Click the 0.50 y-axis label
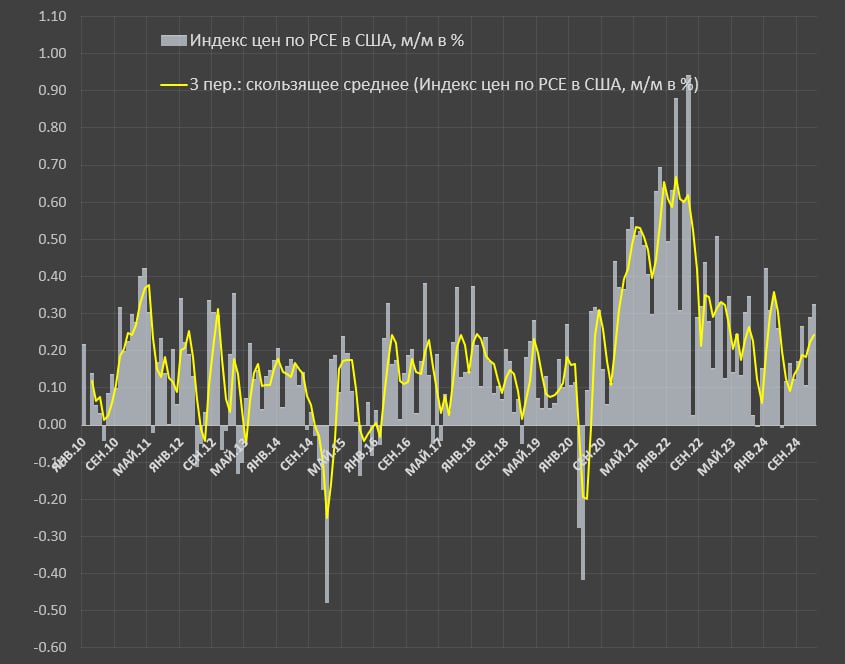 [51, 240]
